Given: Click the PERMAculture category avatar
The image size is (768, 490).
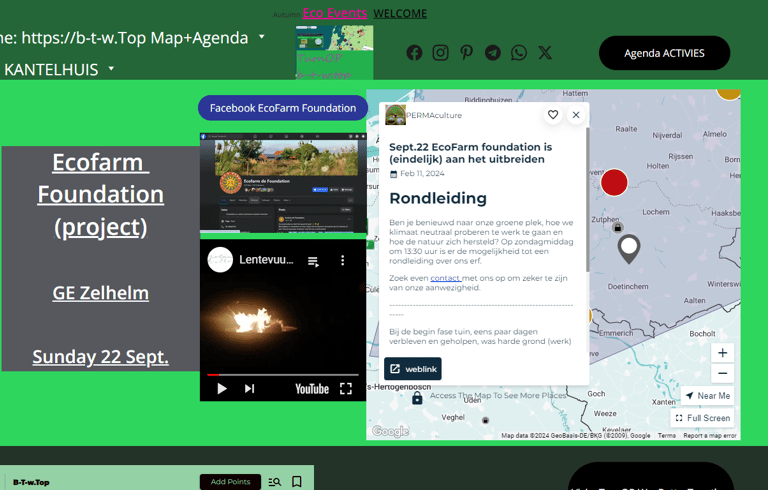Looking at the screenshot, I should (x=395, y=115).
